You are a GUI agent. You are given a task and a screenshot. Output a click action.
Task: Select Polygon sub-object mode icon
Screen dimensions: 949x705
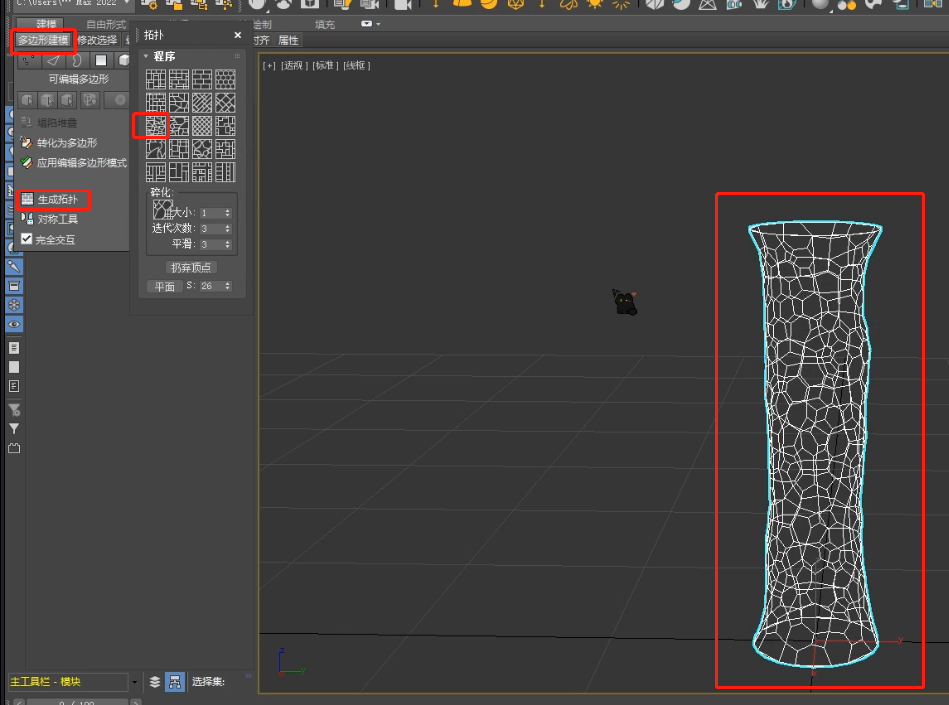pos(101,61)
